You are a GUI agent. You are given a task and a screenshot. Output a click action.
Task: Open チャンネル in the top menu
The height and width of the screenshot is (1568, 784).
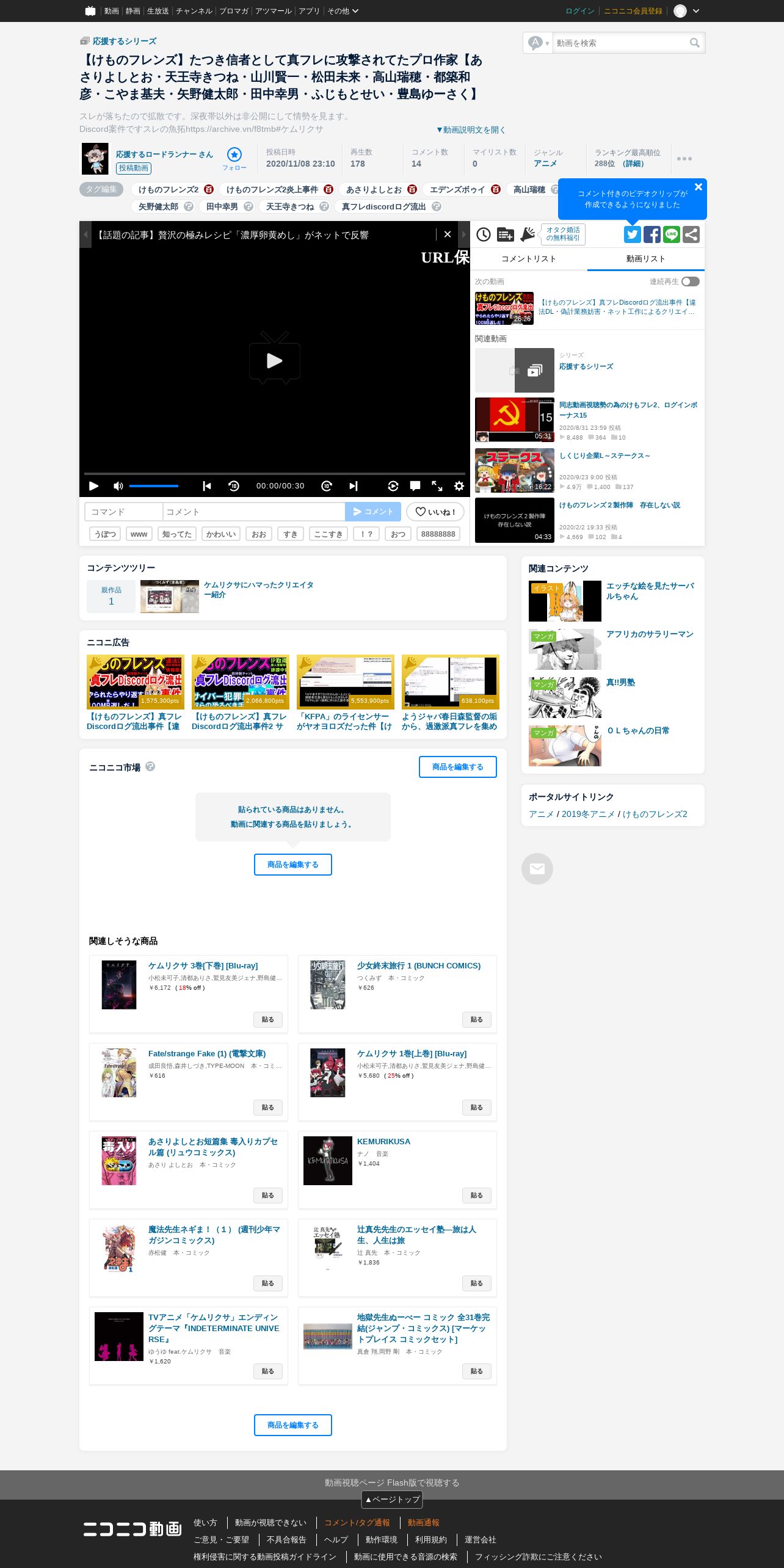(194, 11)
